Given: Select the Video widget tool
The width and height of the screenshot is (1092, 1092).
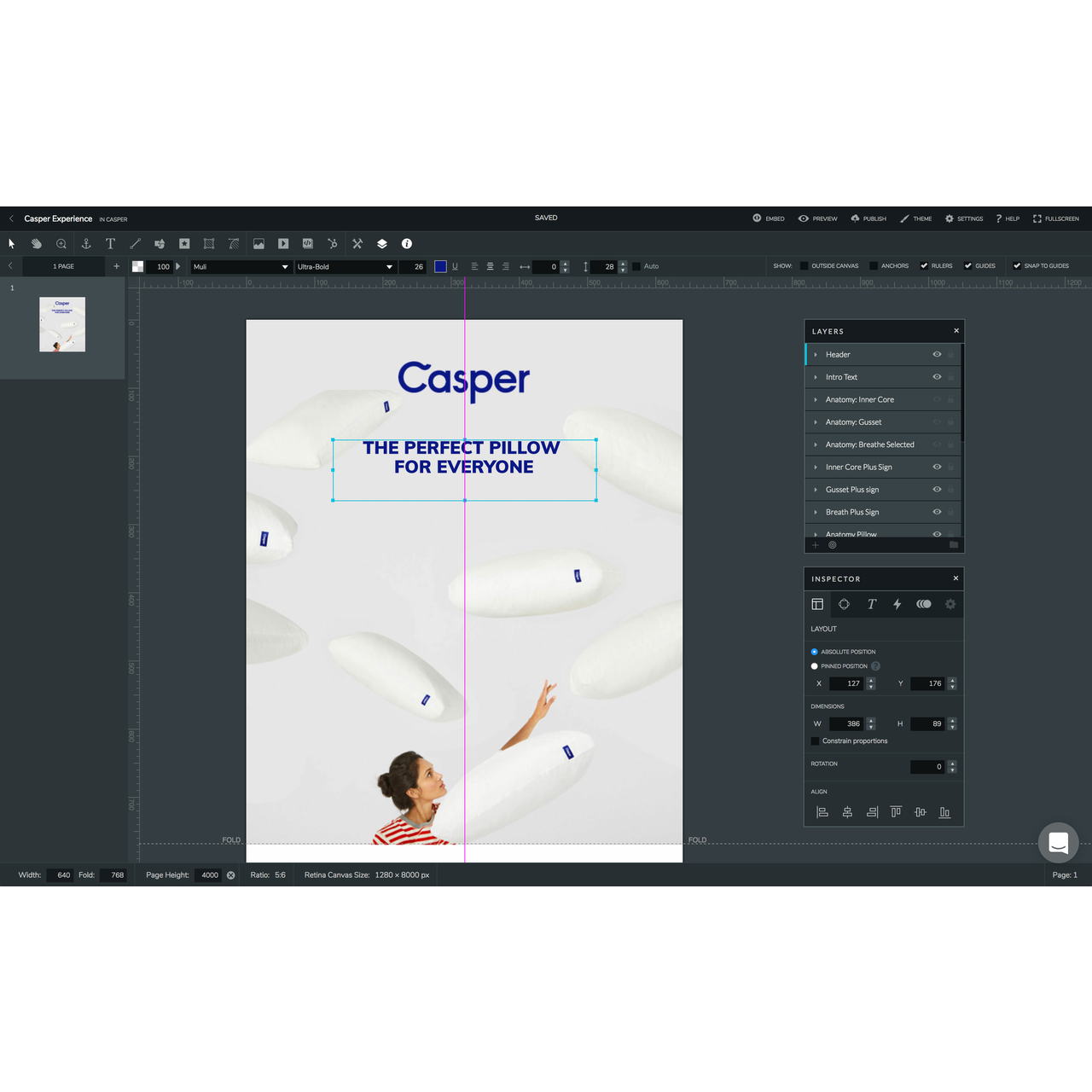Looking at the screenshot, I should [283, 244].
